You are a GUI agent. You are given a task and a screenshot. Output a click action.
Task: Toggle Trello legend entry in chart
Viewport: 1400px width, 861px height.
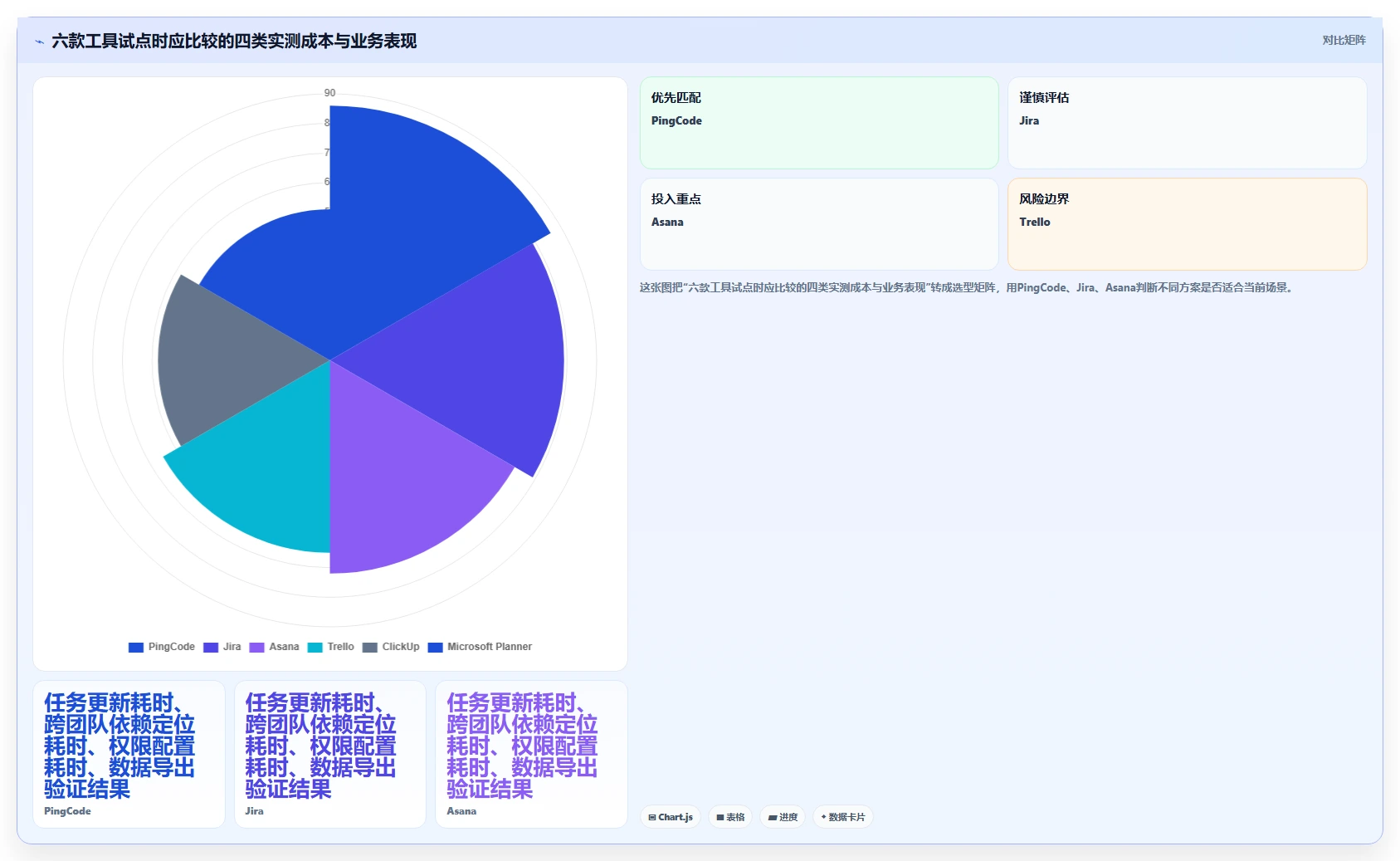tap(331, 647)
